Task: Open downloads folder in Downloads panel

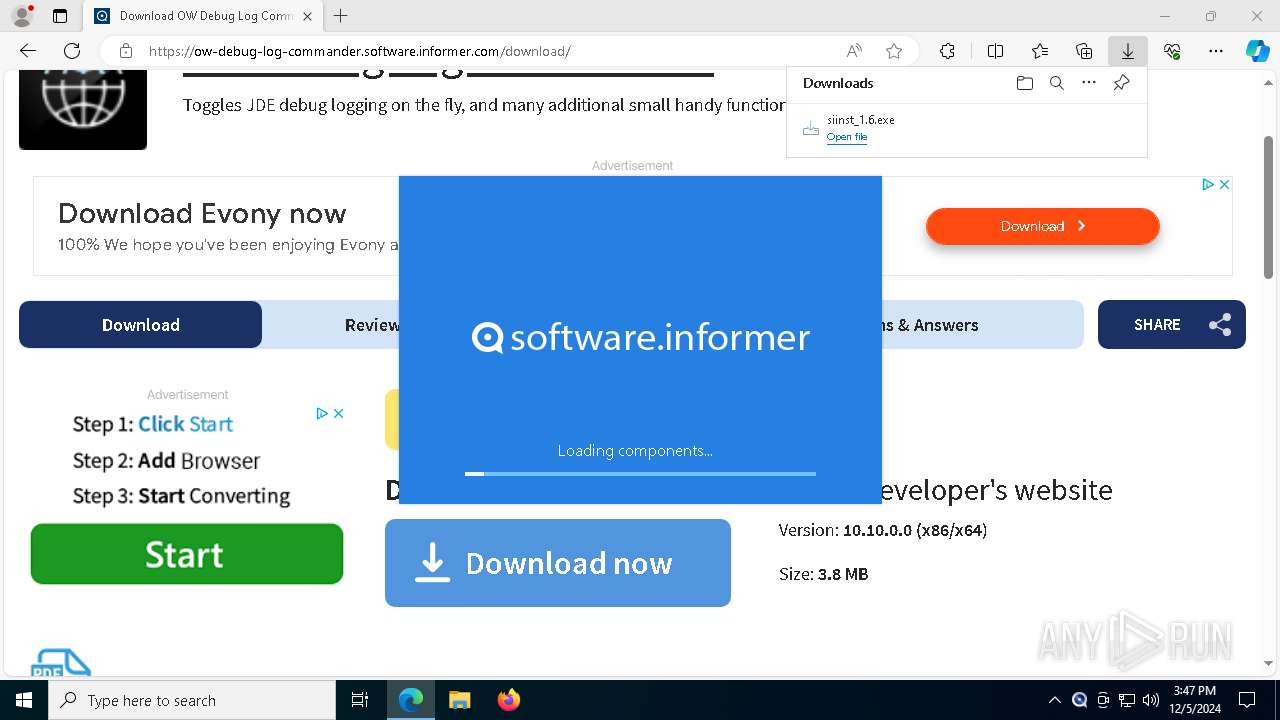Action: [1024, 83]
